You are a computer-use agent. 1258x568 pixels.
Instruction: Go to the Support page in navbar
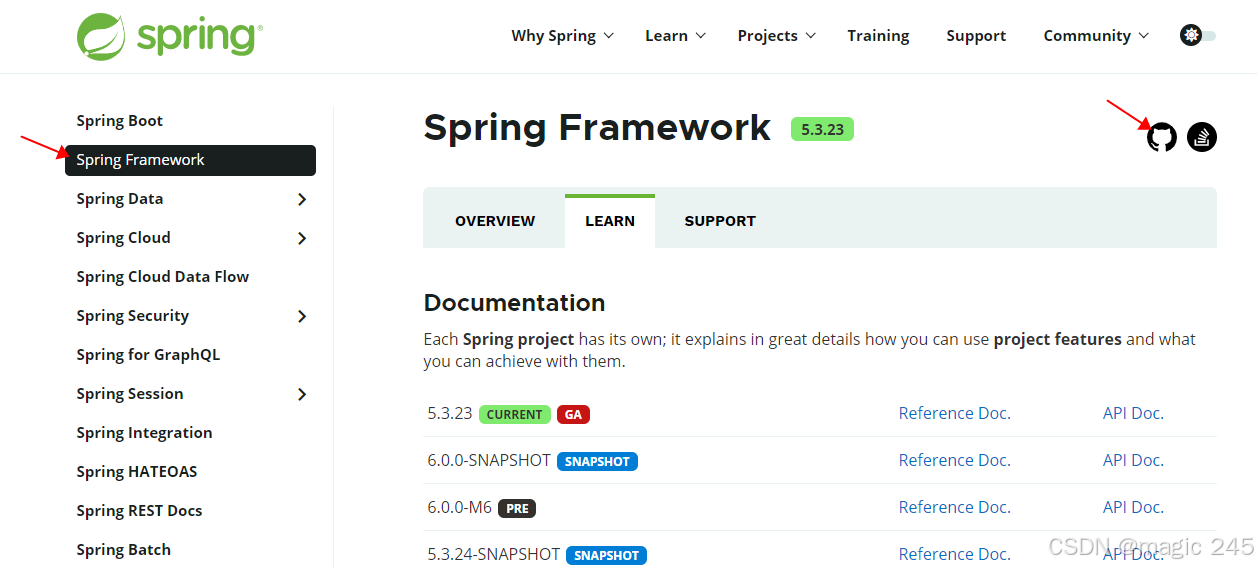pyautogui.click(x=976, y=36)
